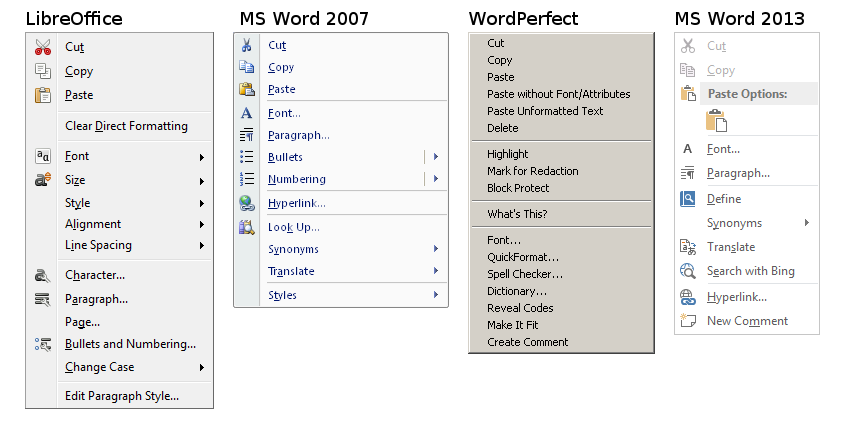Click the clipboard Paste icon in LibreOffice menu
845x431 pixels.
coord(42,96)
